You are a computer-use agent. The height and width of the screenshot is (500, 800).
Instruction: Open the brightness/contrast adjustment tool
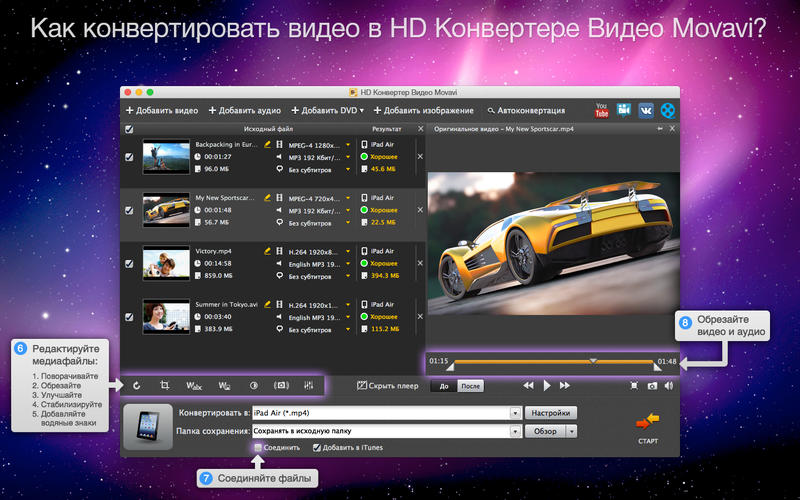point(254,386)
